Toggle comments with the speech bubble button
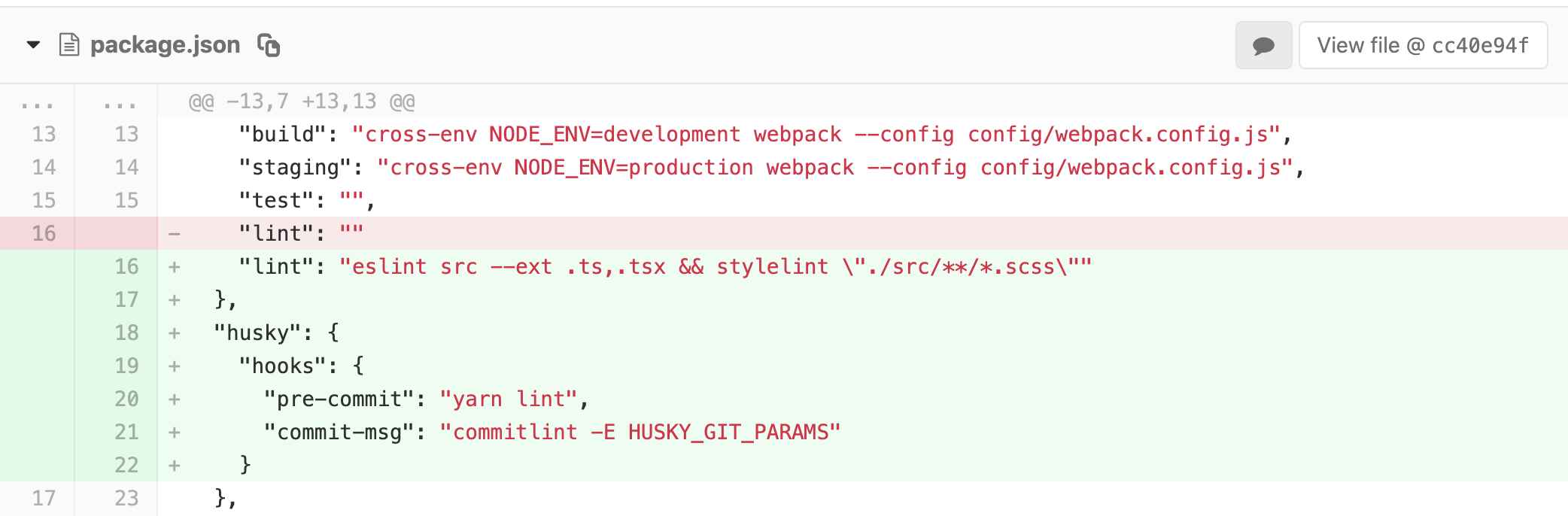1568x516 pixels. 1263,46
